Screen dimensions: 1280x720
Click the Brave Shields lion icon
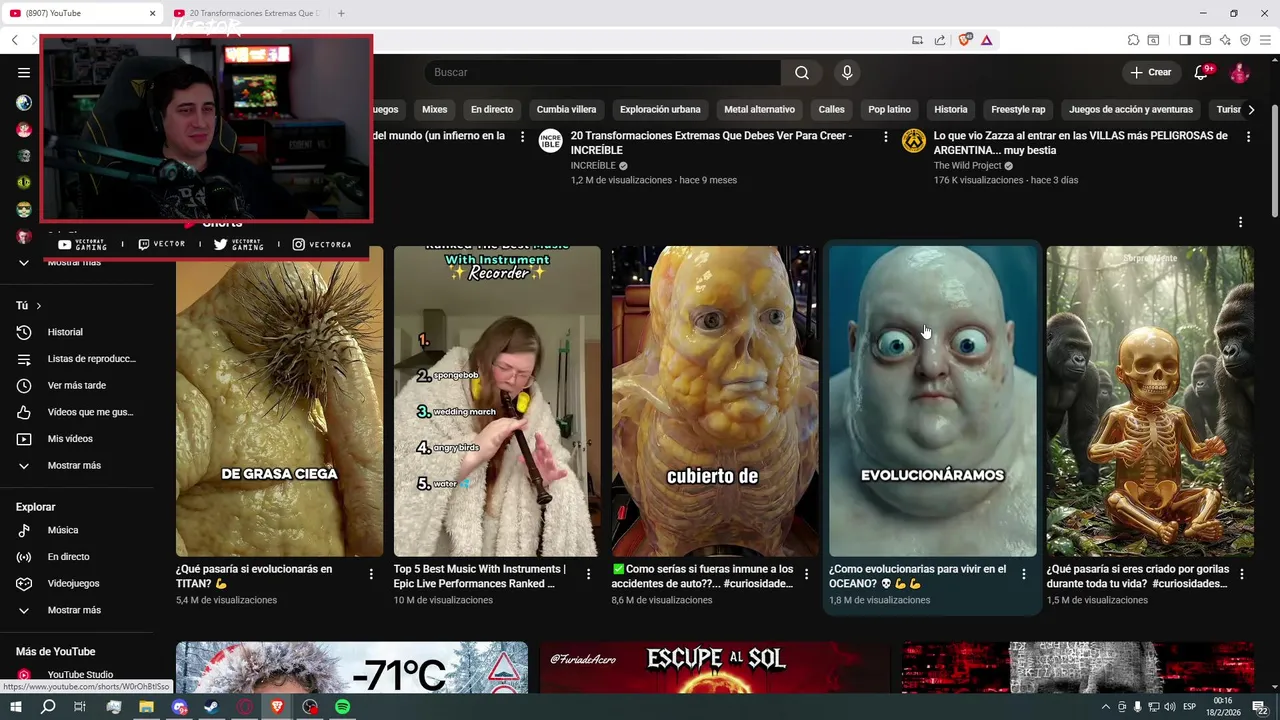(x=965, y=40)
